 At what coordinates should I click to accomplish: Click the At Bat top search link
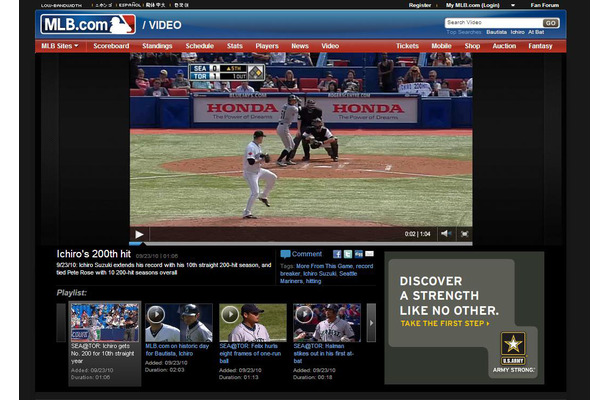point(536,32)
